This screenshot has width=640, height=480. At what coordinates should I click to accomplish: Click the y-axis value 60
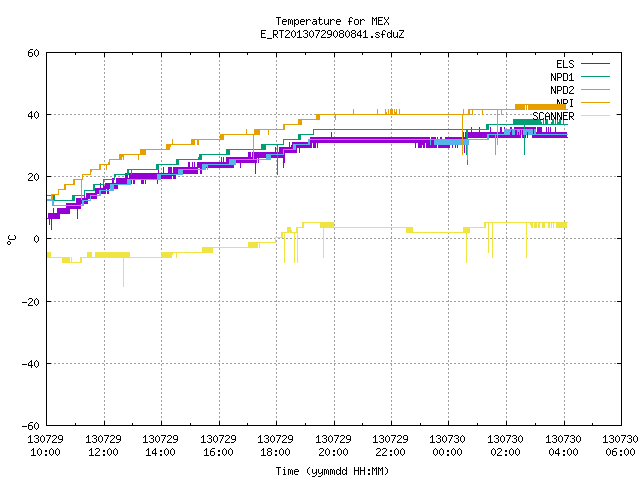tap(33, 53)
